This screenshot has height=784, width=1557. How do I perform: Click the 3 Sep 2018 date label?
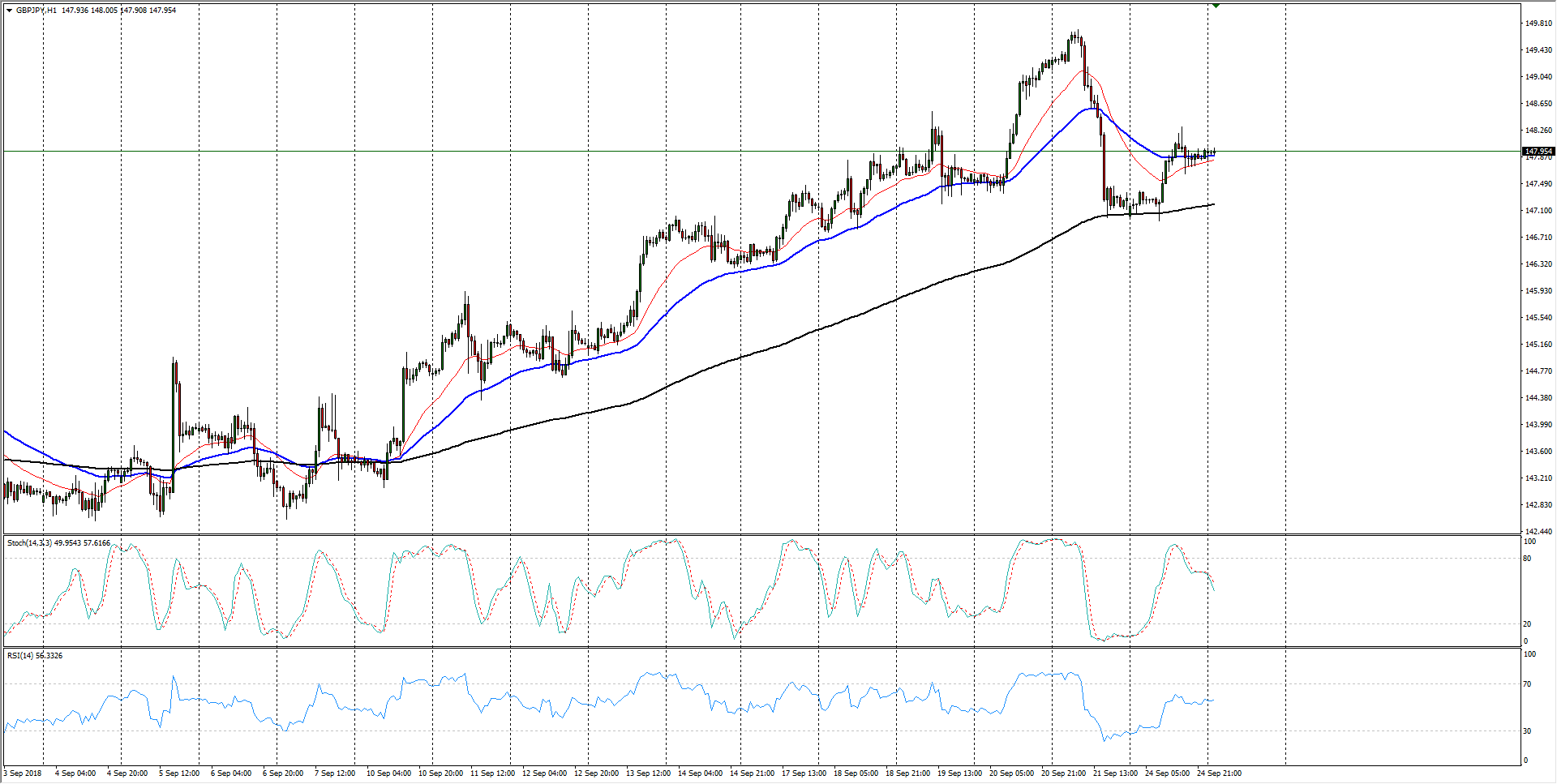(23, 773)
